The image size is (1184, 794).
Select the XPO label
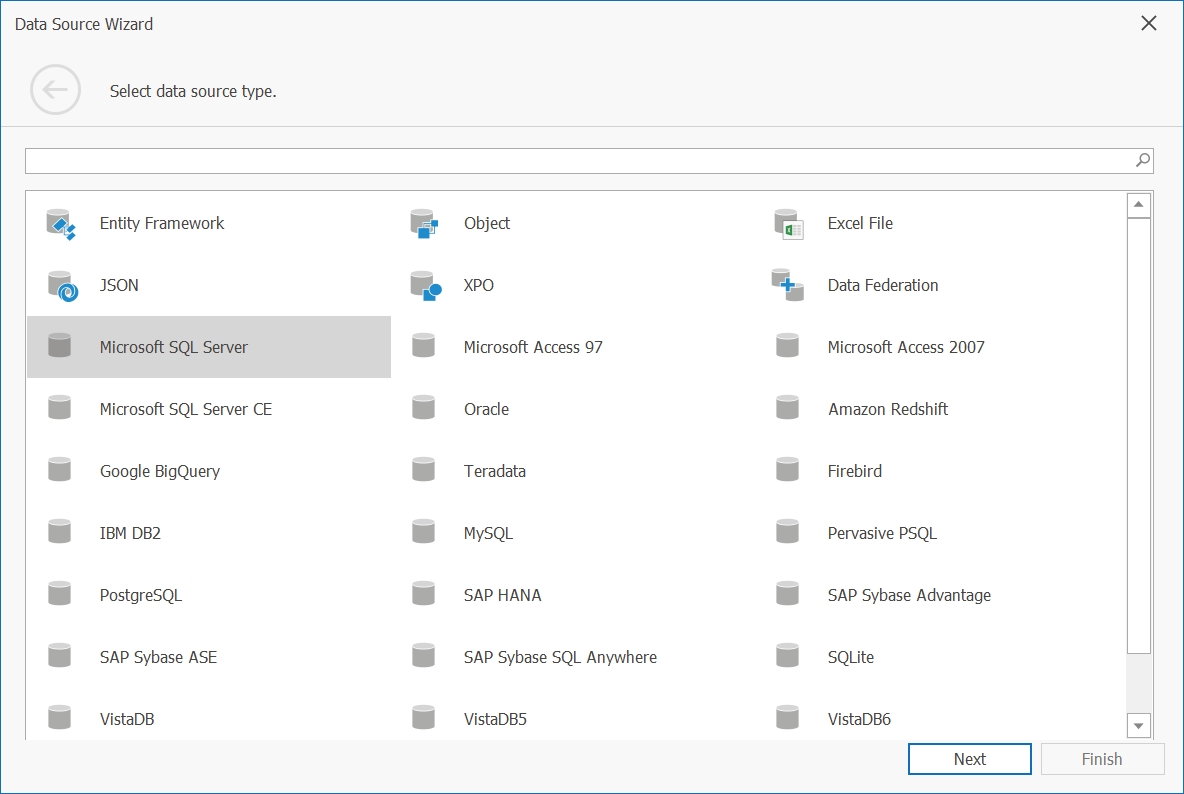(479, 285)
